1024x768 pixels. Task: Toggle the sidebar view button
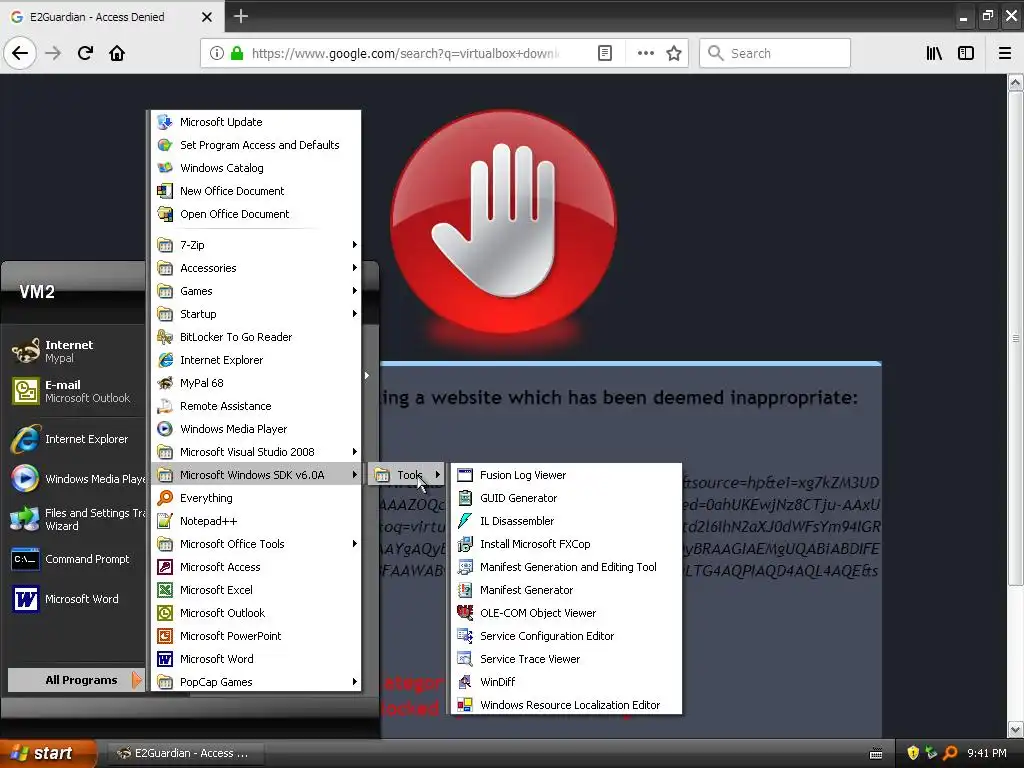pyautogui.click(x=966, y=53)
